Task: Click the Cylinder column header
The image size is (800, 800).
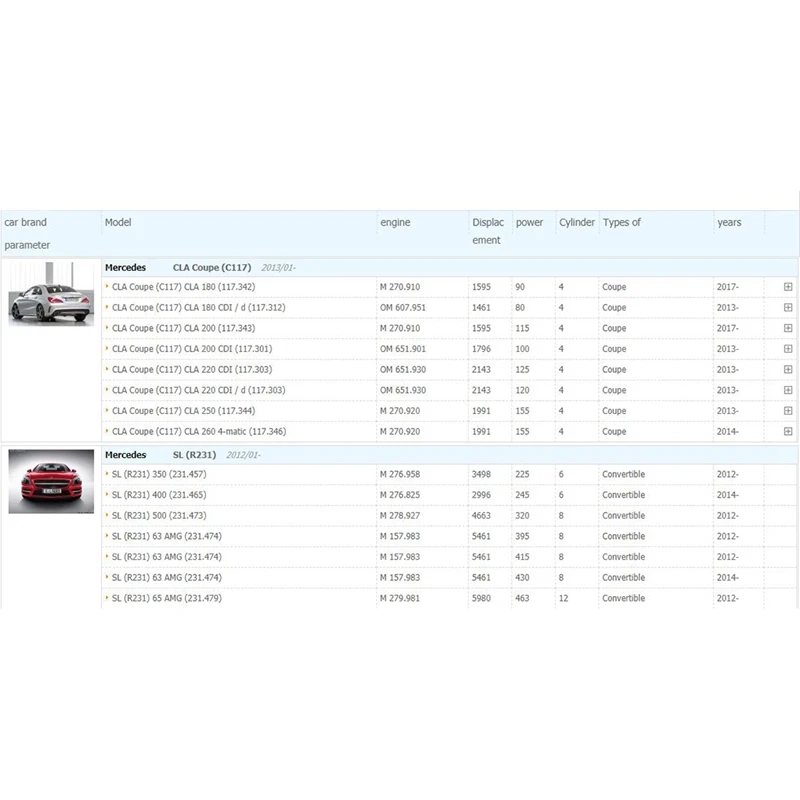Action: 577,222
